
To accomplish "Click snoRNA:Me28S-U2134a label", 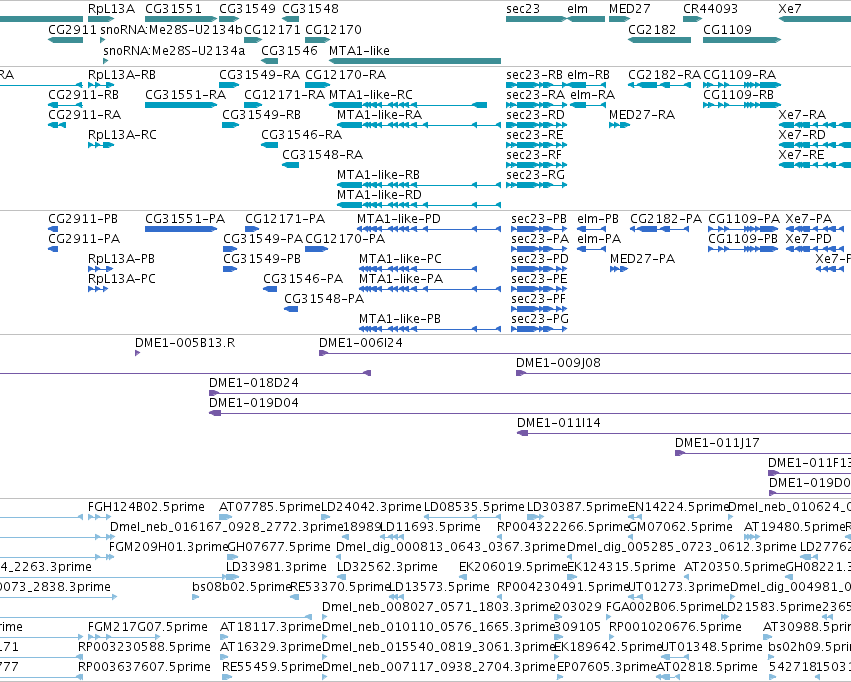I will tap(174, 50).
